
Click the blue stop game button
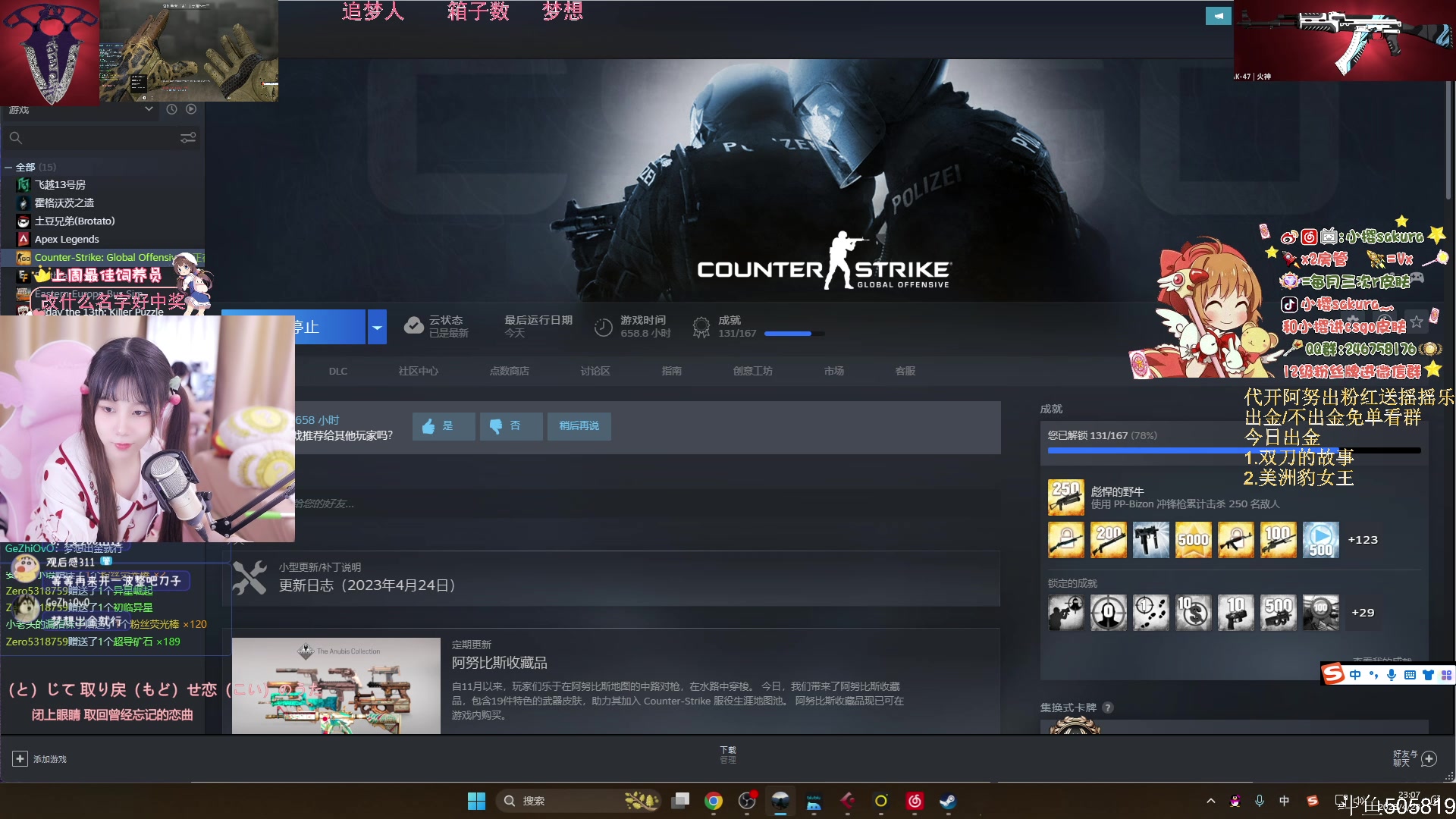point(331,327)
